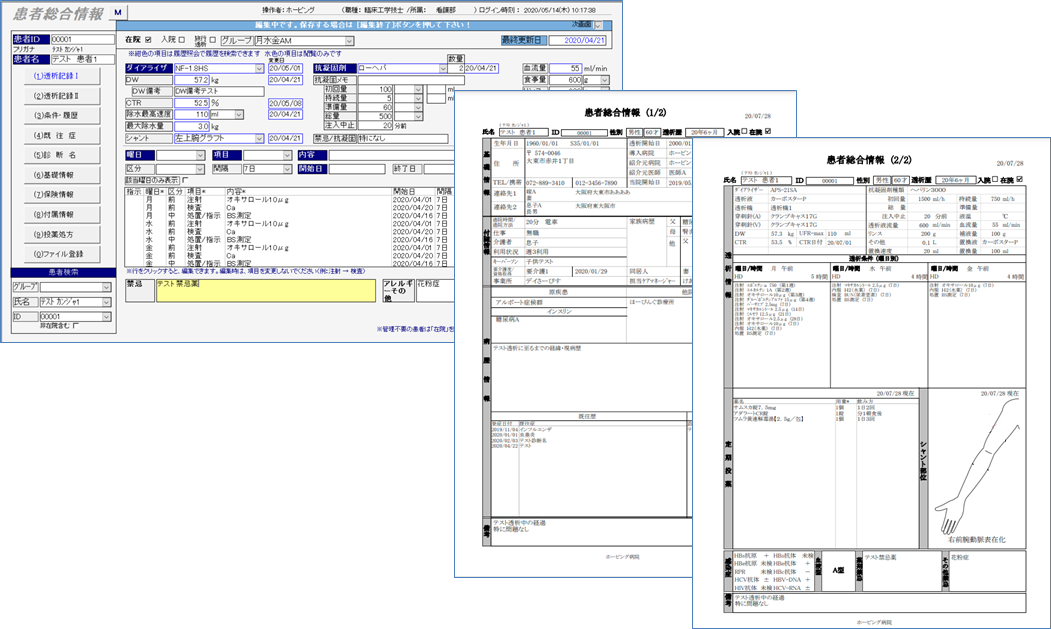
Task: Expand the ダイアライザ dropdown with NF-1.8HS
Action: (x=259, y=68)
